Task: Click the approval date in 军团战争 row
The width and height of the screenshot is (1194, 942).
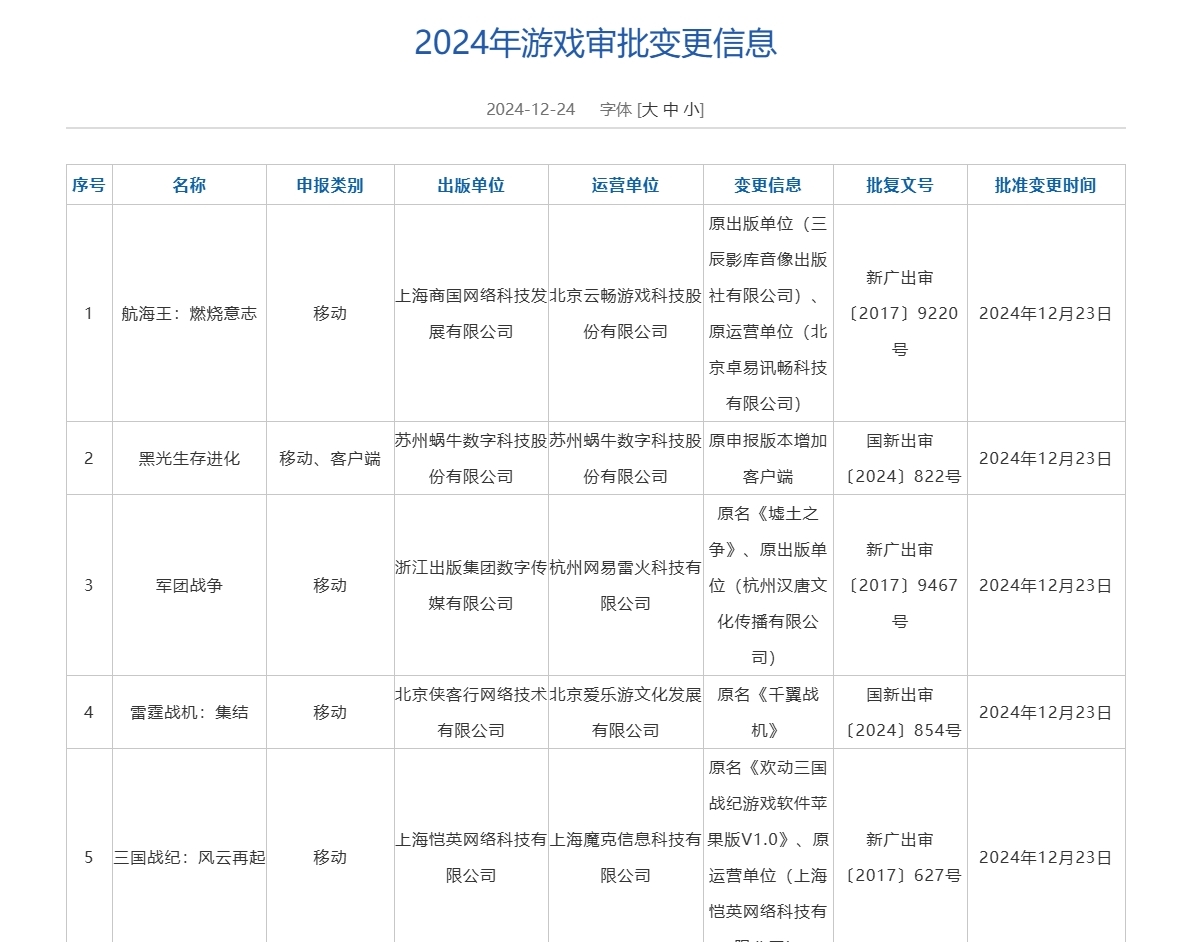Action: point(1046,586)
